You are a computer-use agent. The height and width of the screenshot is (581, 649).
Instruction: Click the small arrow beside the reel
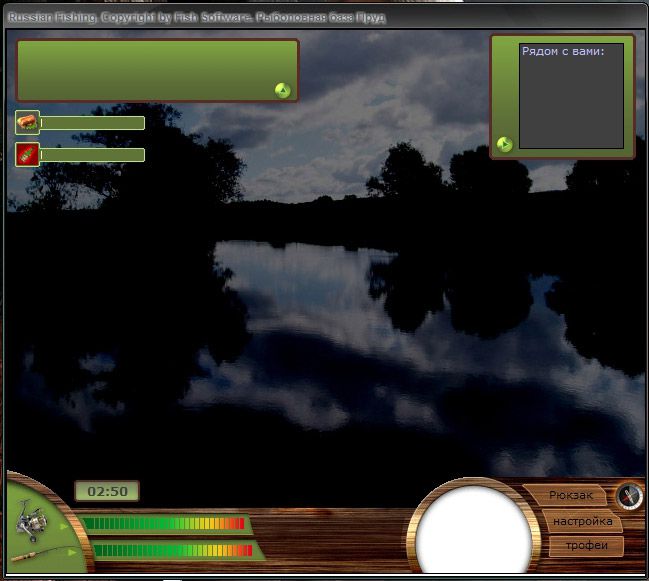click(66, 524)
